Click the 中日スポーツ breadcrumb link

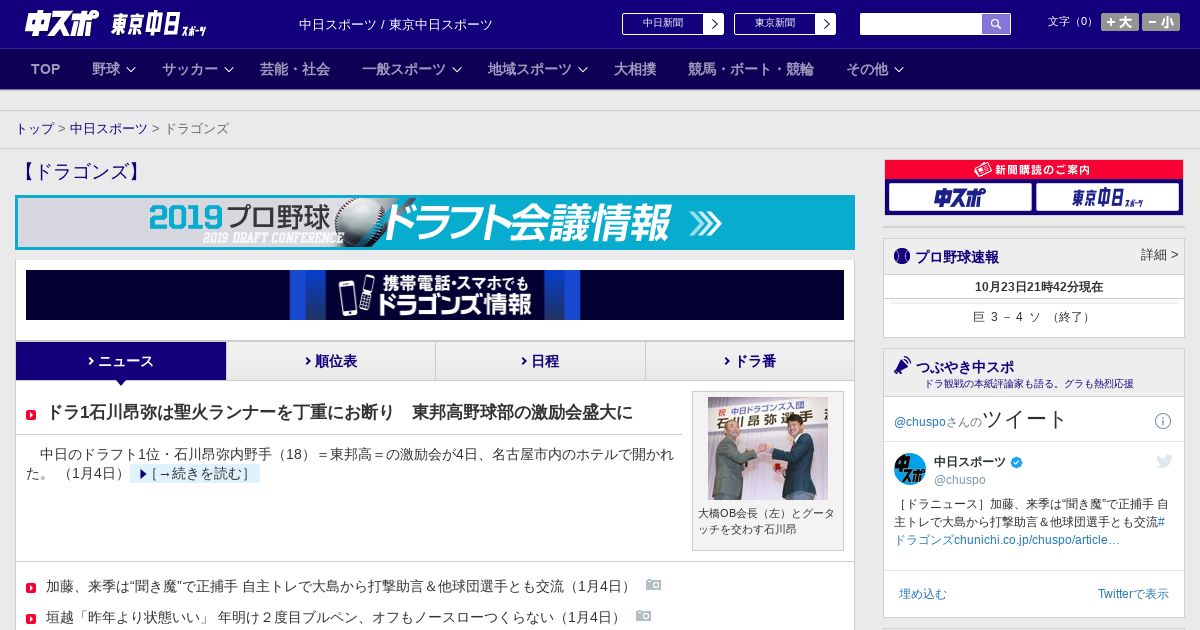point(109,129)
